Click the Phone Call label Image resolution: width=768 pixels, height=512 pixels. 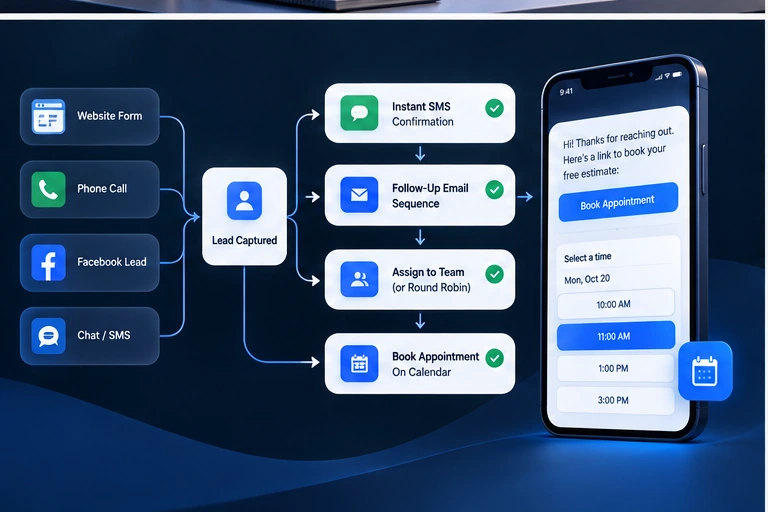click(102, 189)
